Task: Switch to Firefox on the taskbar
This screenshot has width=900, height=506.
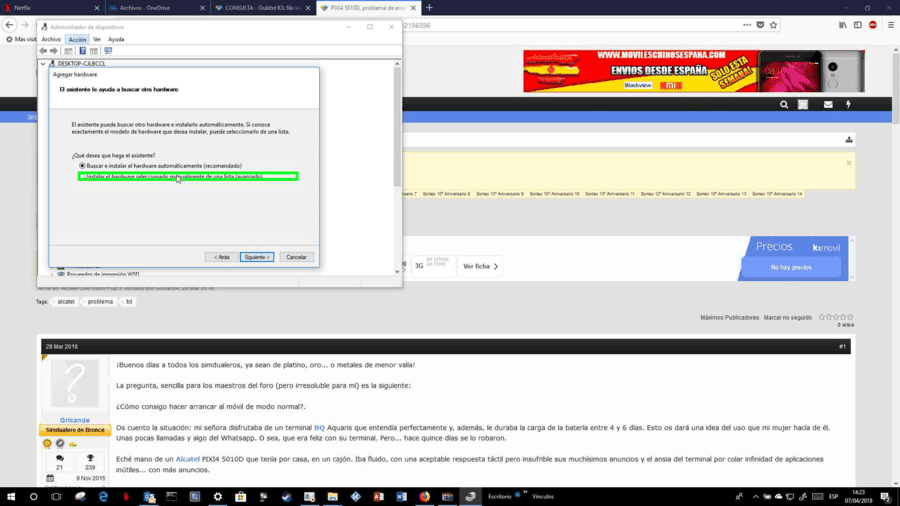Action: (424, 496)
